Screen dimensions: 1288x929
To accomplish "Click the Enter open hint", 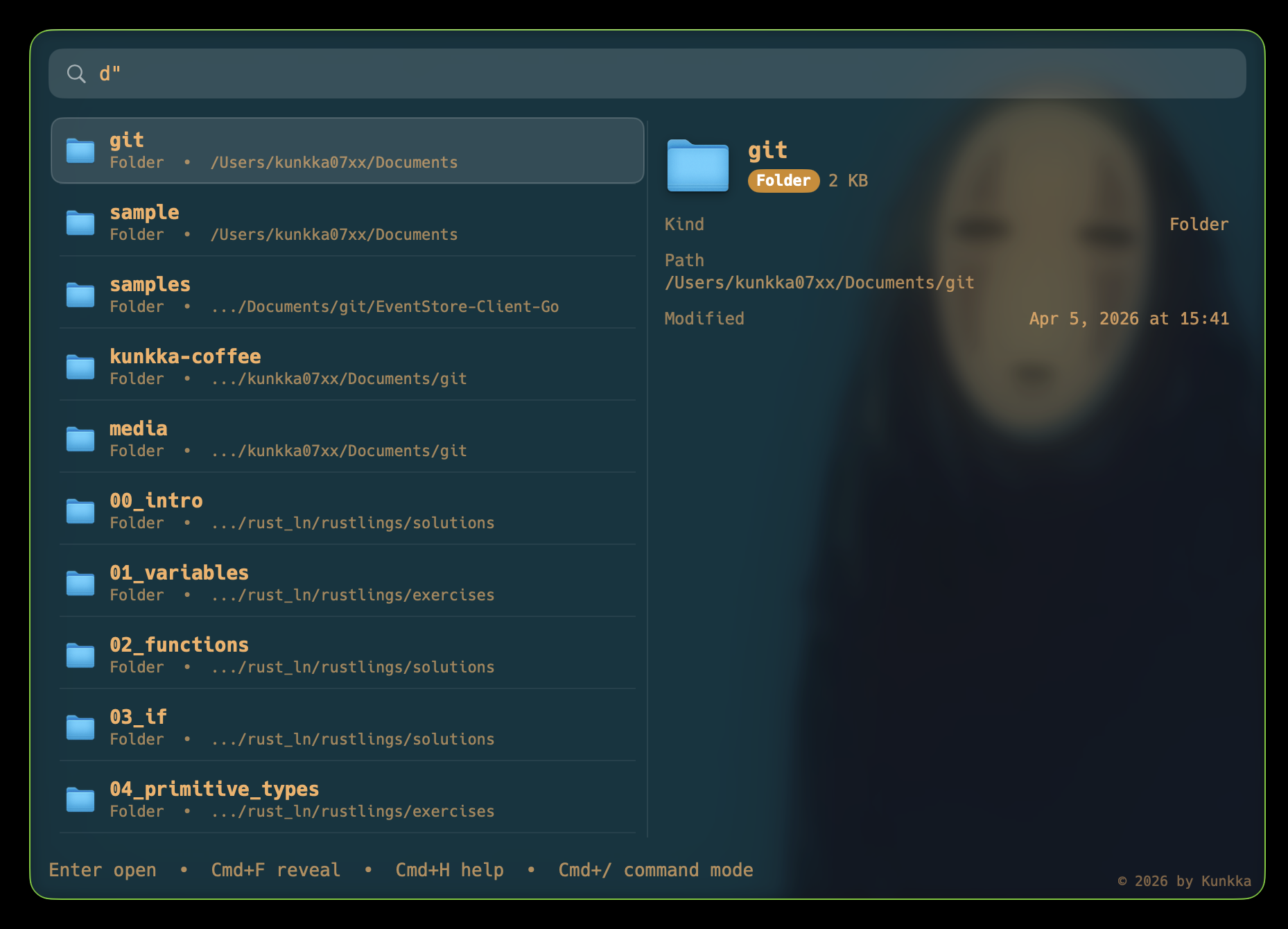I will tap(103, 870).
